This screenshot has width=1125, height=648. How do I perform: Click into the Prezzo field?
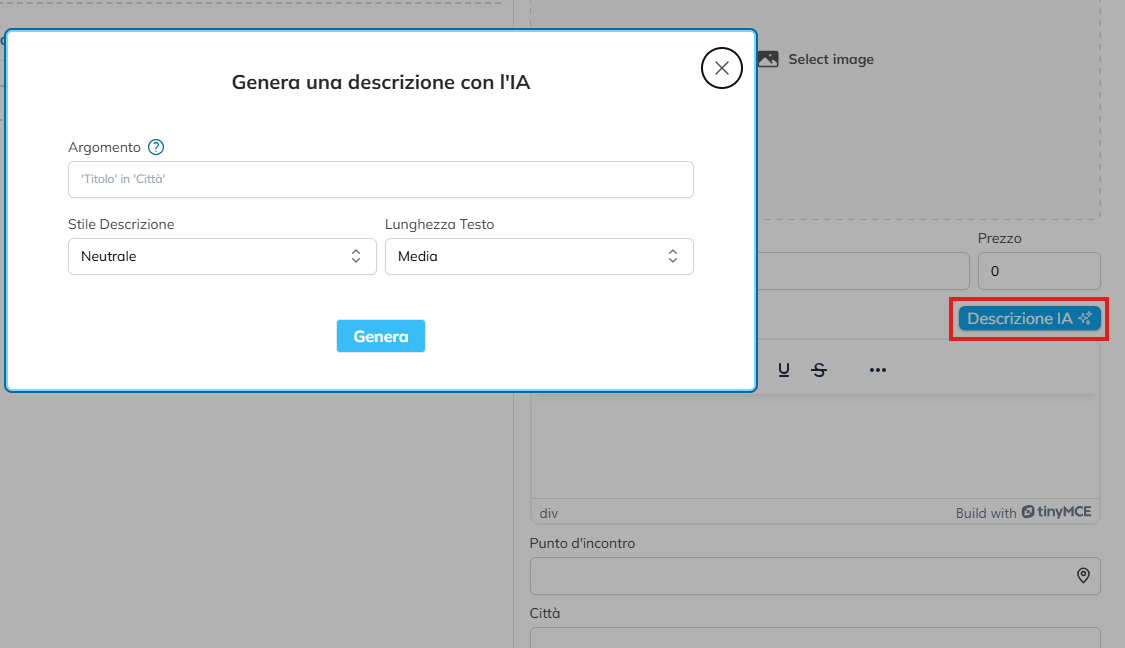pos(1038,271)
